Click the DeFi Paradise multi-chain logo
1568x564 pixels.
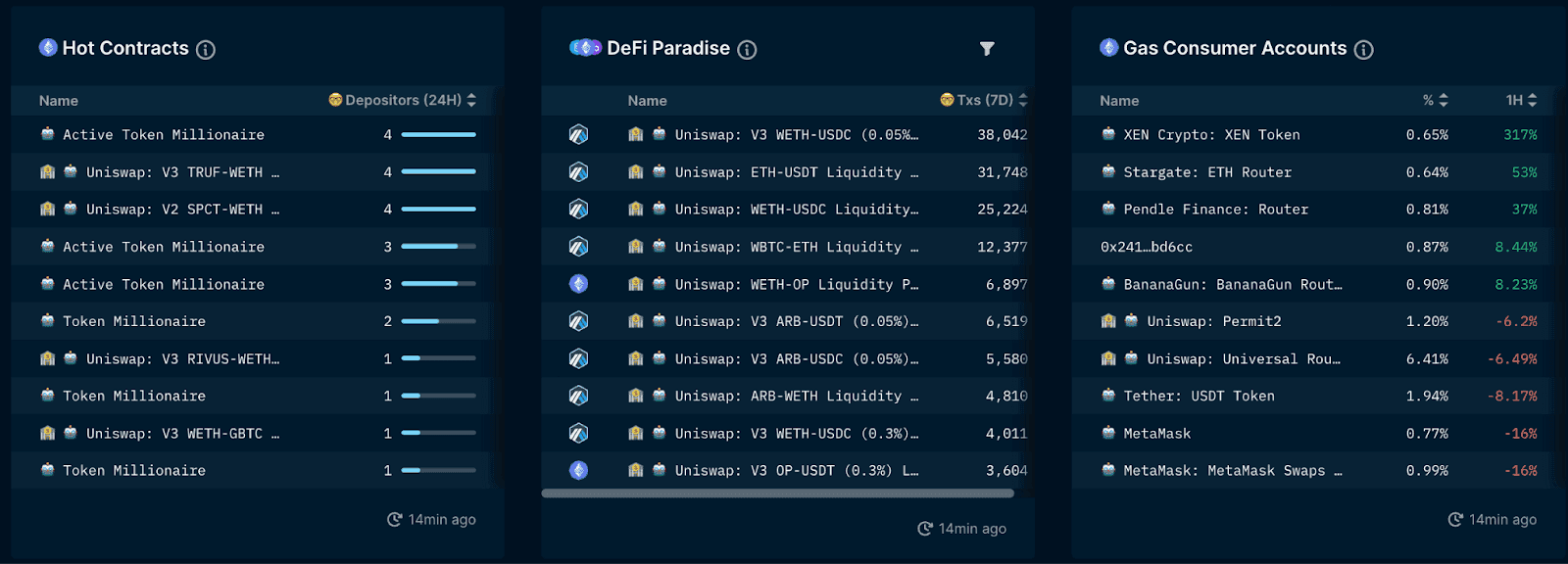click(x=585, y=47)
